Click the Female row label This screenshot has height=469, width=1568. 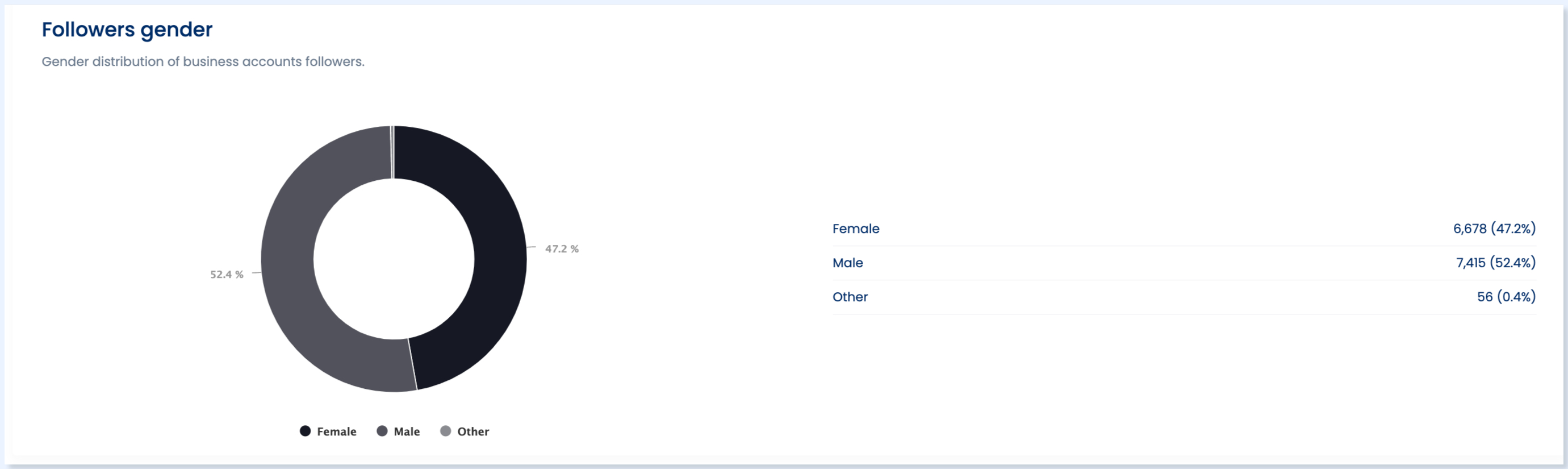click(856, 229)
